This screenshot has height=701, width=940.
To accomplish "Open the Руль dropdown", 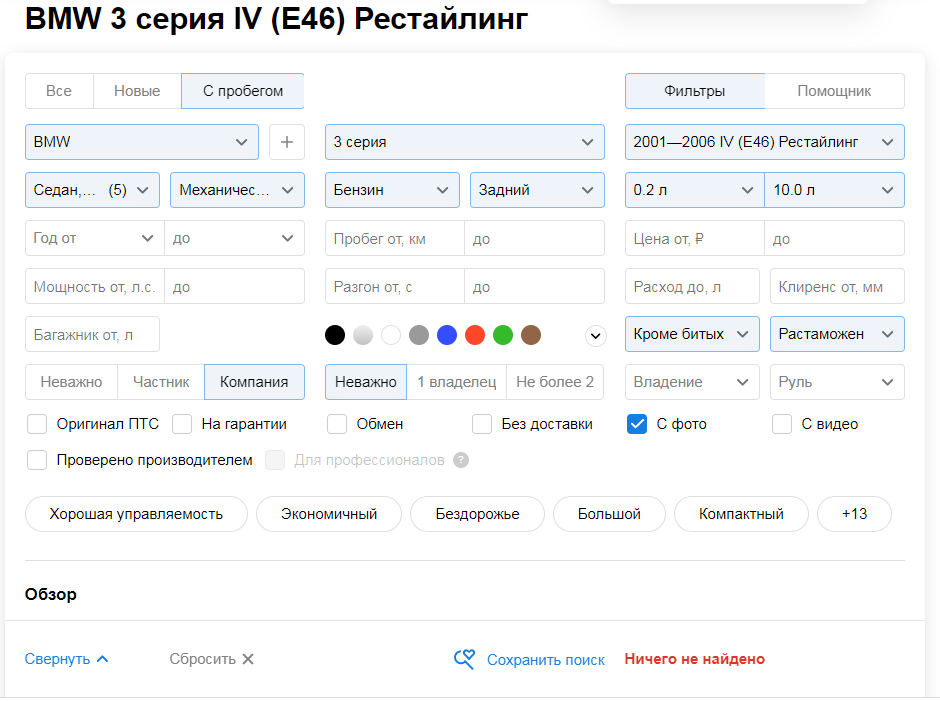I will [837, 382].
